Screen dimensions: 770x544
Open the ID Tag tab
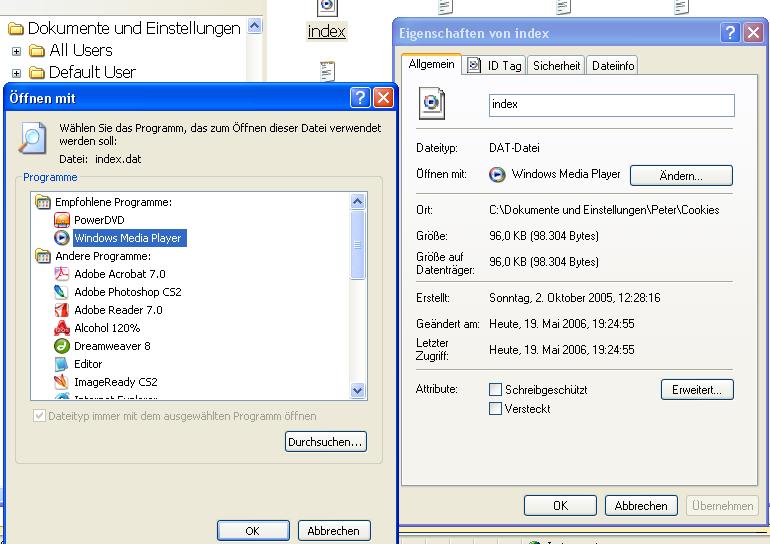click(494, 65)
